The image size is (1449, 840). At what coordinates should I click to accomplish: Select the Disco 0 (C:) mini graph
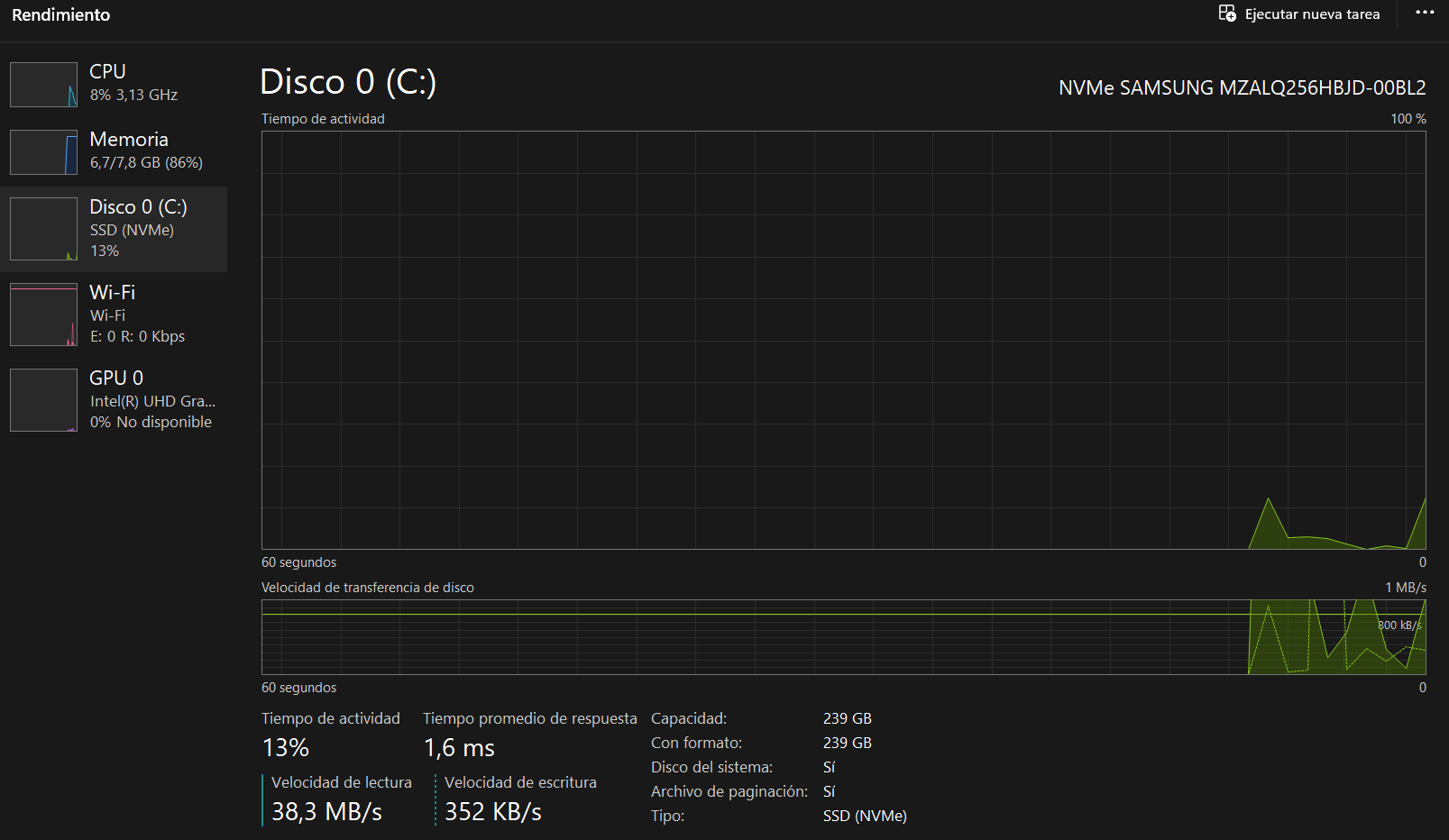point(43,229)
